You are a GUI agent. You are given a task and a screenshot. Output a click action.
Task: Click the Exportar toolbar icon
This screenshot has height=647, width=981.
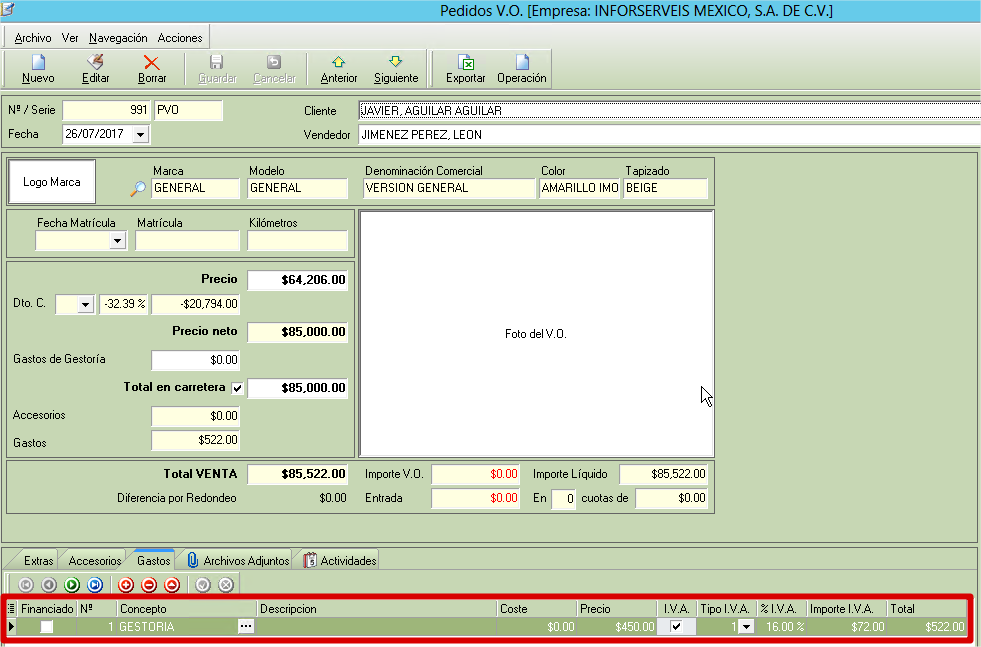point(465,68)
